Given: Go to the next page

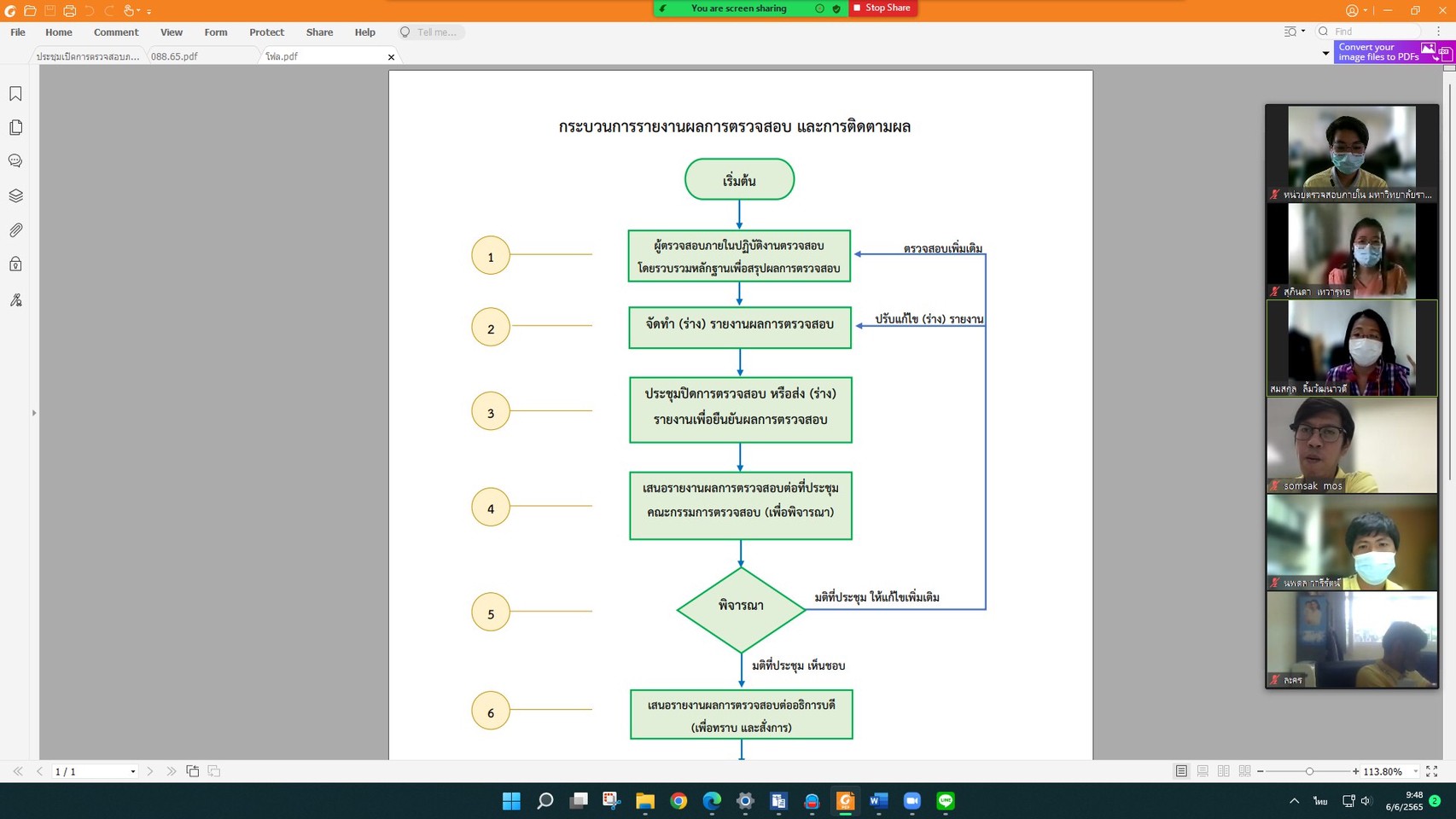Looking at the screenshot, I should point(150,771).
